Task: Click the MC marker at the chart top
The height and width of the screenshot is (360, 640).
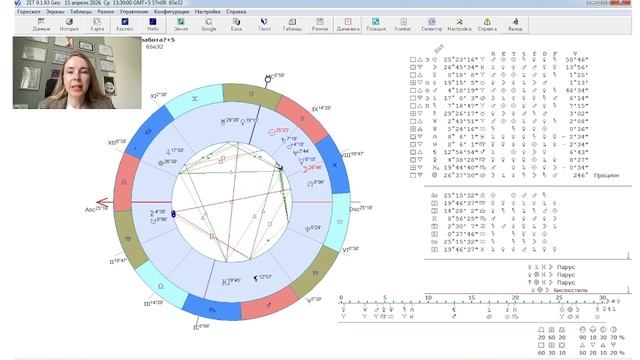Action: point(268,79)
